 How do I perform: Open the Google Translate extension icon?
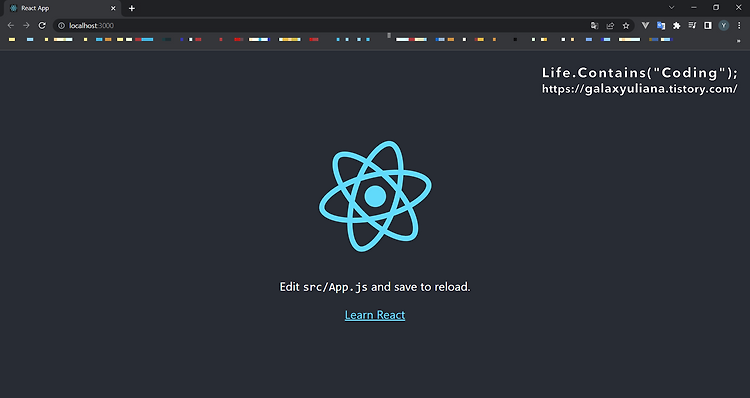click(x=661, y=25)
